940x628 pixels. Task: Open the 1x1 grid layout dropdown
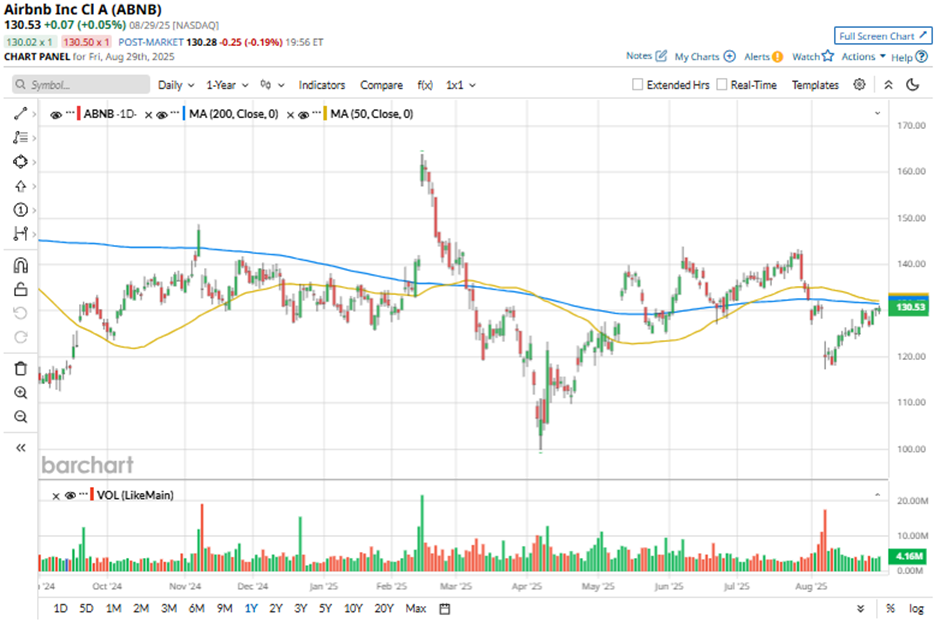click(x=460, y=85)
